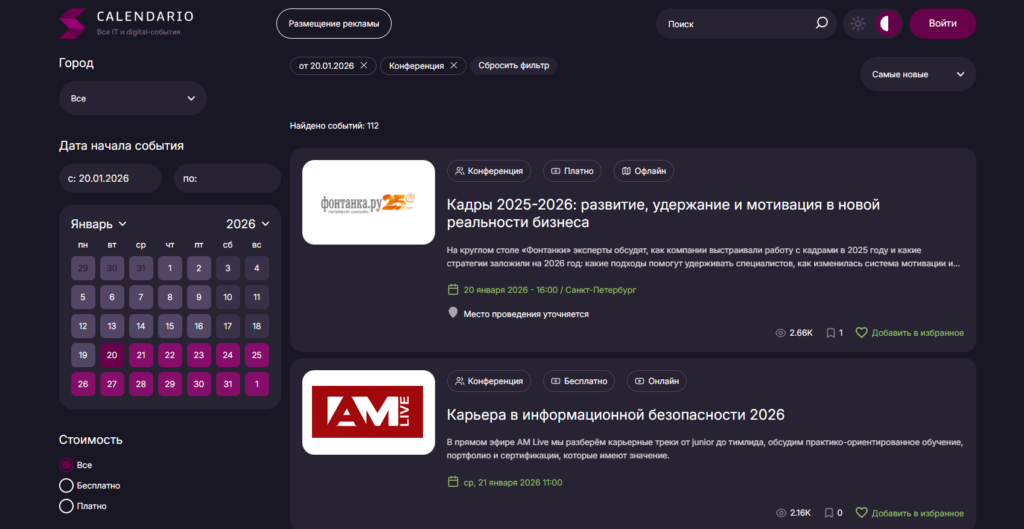Click 'Конференция' tag on Кадры 2025-2026 card
Image resolution: width=1024 pixels, height=529 pixels.
click(x=489, y=171)
